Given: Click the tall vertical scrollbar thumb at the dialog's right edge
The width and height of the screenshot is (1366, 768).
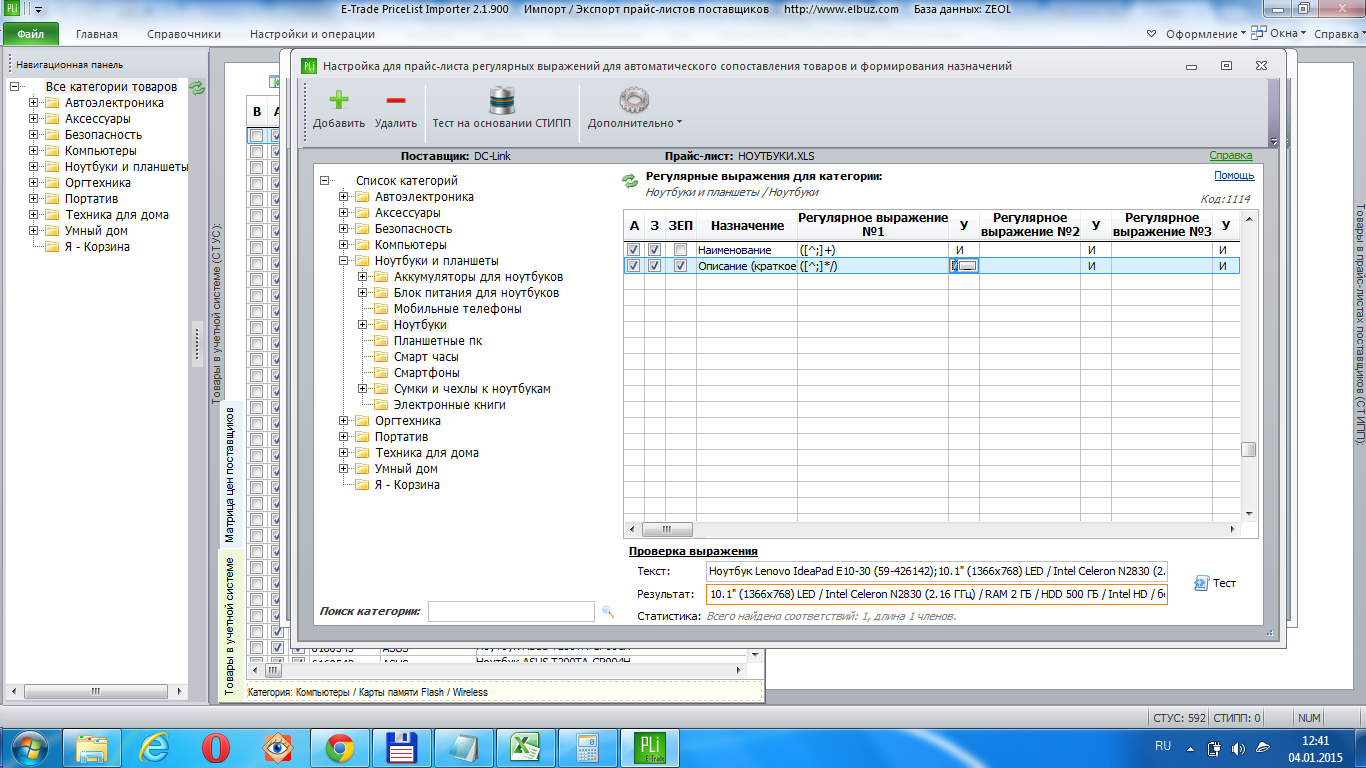Looking at the screenshot, I should tap(1249, 449).
